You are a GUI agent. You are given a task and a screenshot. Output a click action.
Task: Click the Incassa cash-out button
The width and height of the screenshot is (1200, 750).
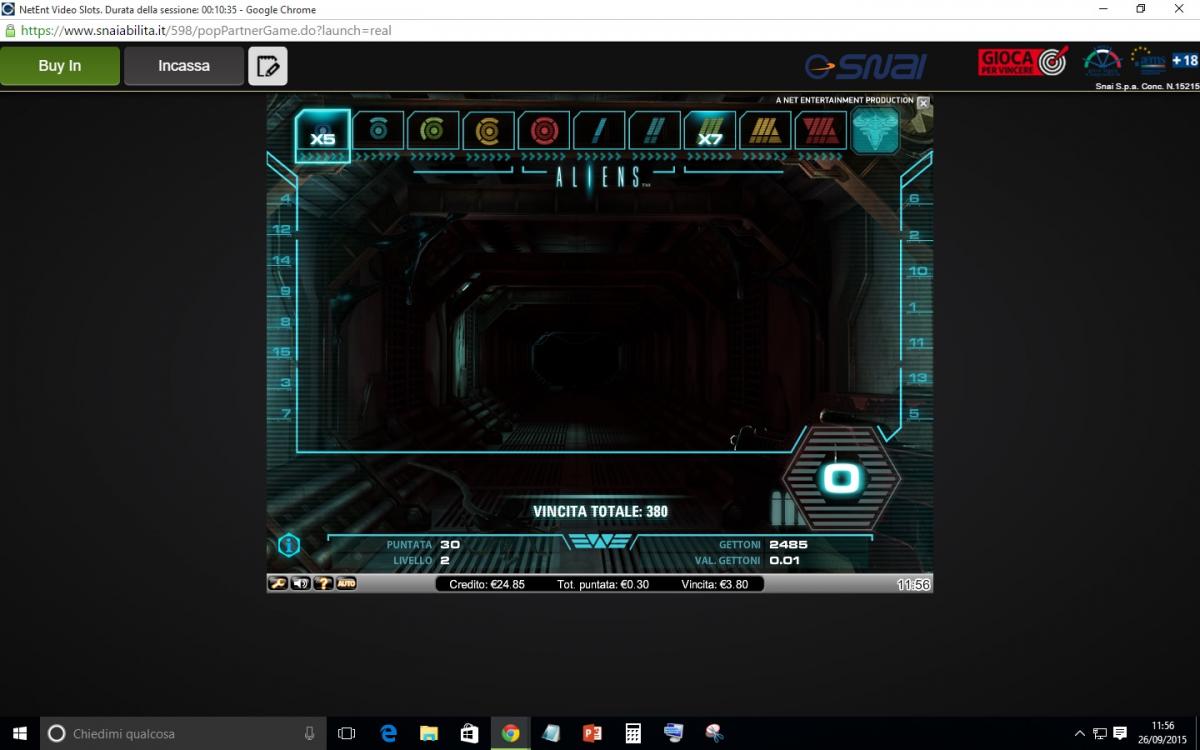point(184,66)
